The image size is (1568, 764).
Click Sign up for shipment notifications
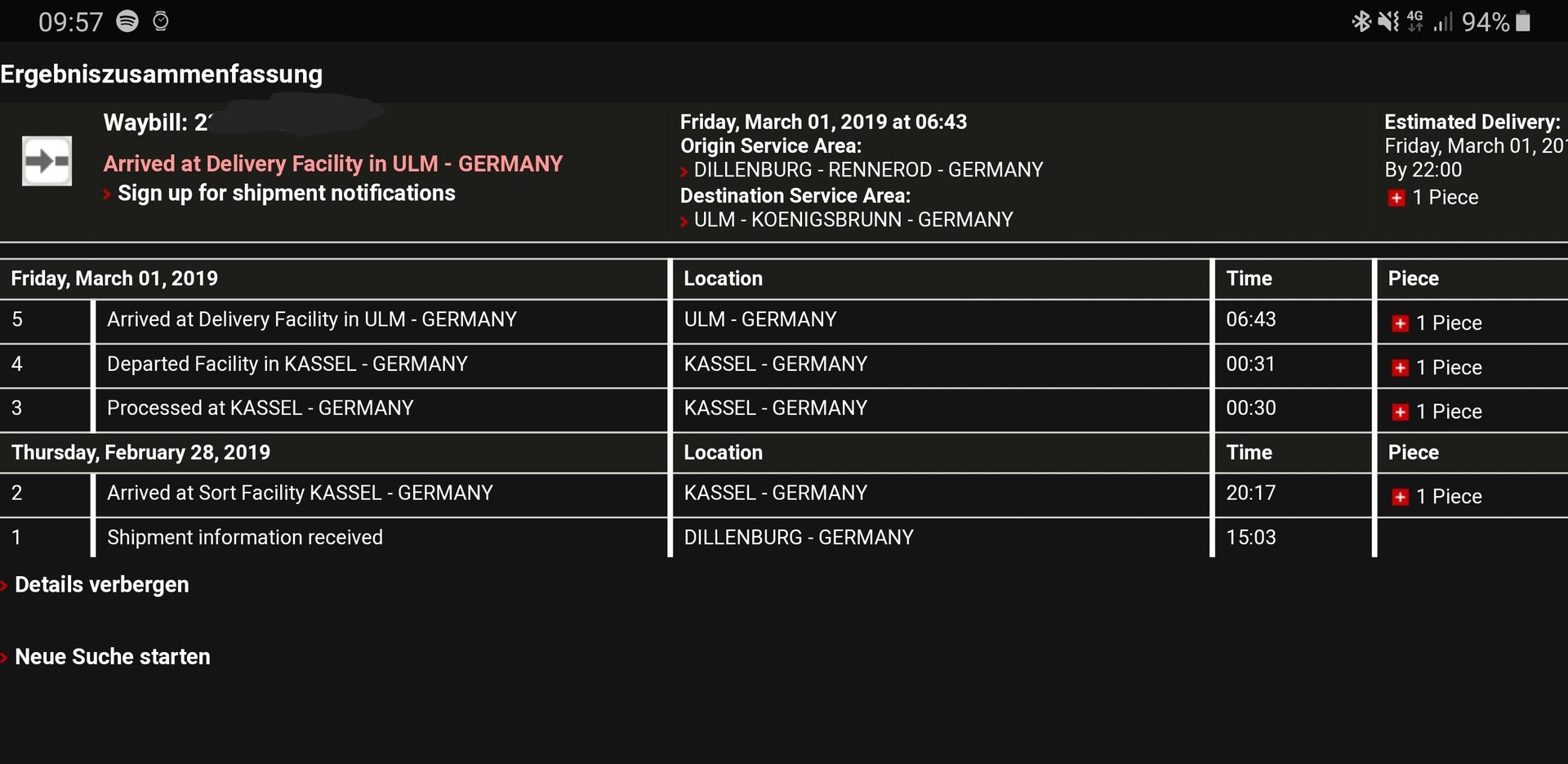tap(286, 194)
